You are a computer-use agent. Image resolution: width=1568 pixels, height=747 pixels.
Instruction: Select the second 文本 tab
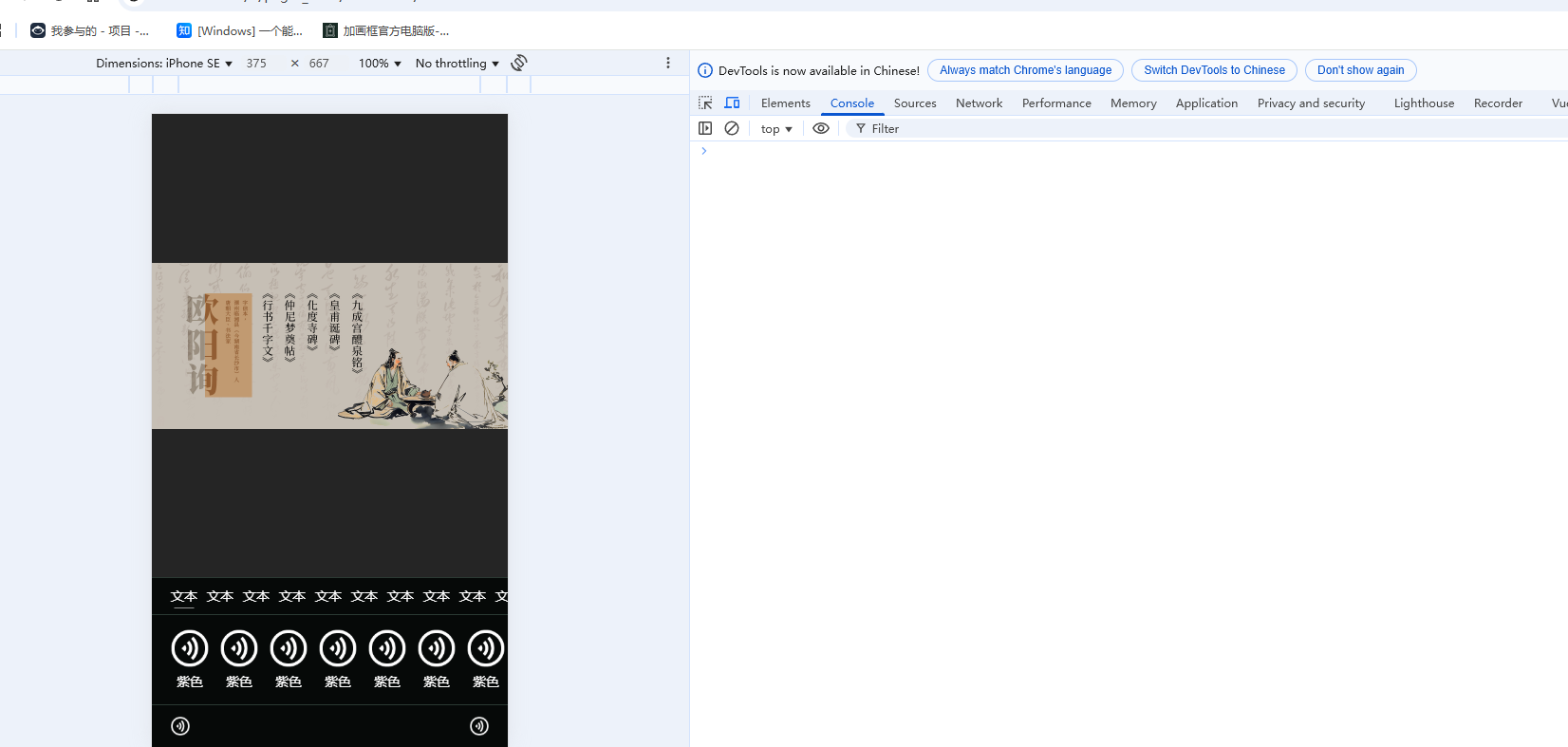(x=220, y=596)
